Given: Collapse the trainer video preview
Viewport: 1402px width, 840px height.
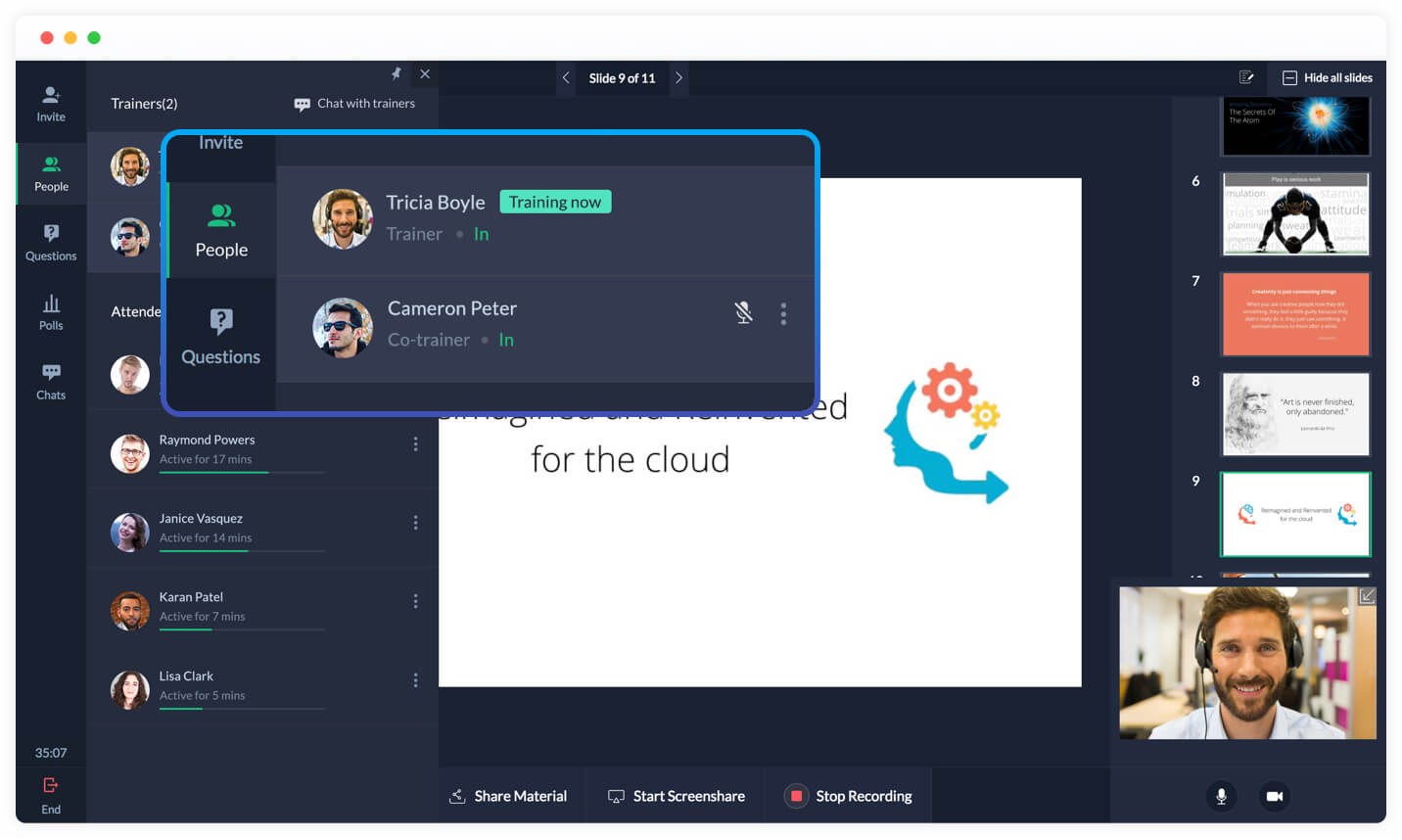Looking at the screenshot, I should click(x=1367, y=595).
